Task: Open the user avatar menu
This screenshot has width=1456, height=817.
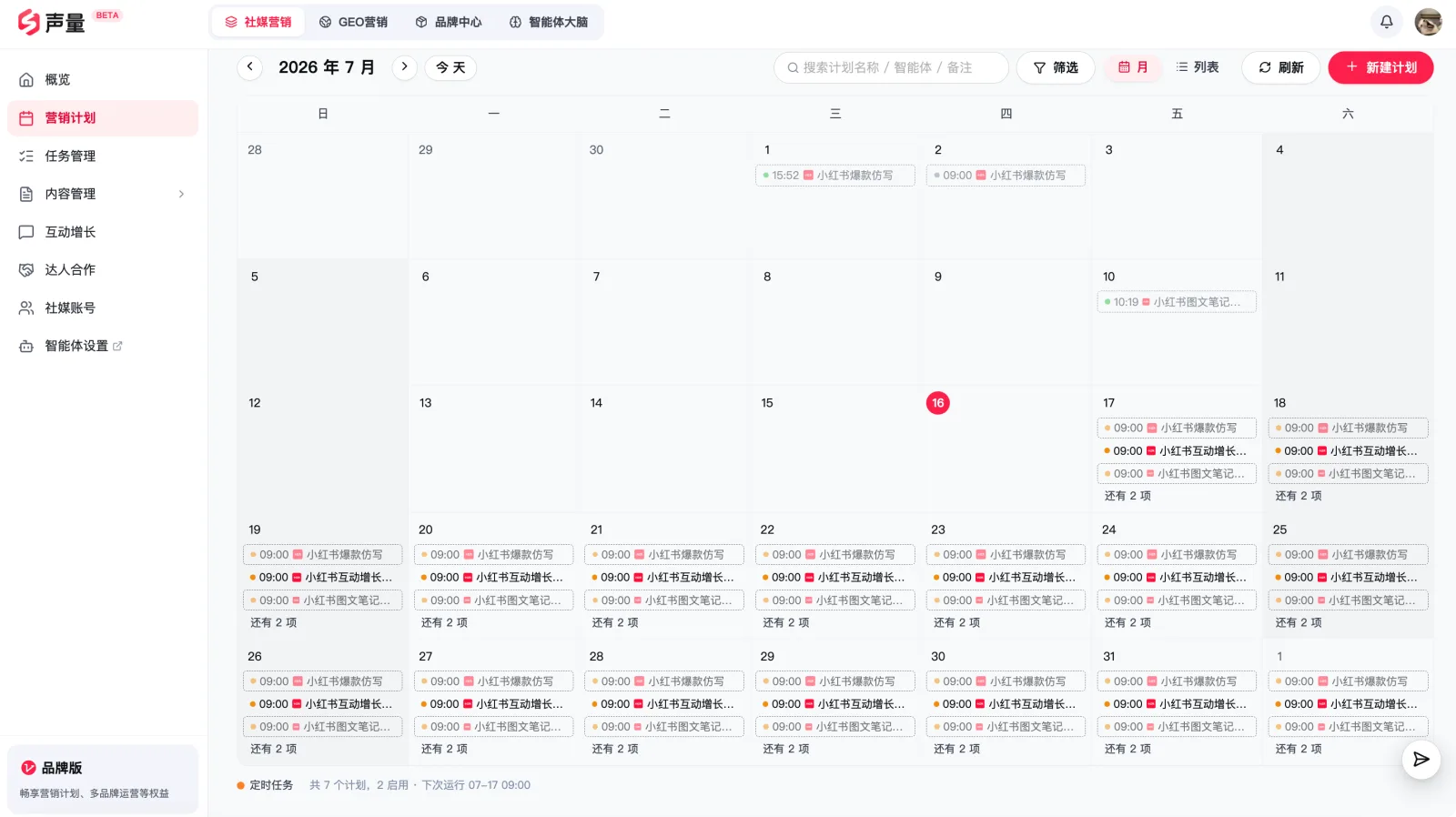Action: [x=1428, y=22]
